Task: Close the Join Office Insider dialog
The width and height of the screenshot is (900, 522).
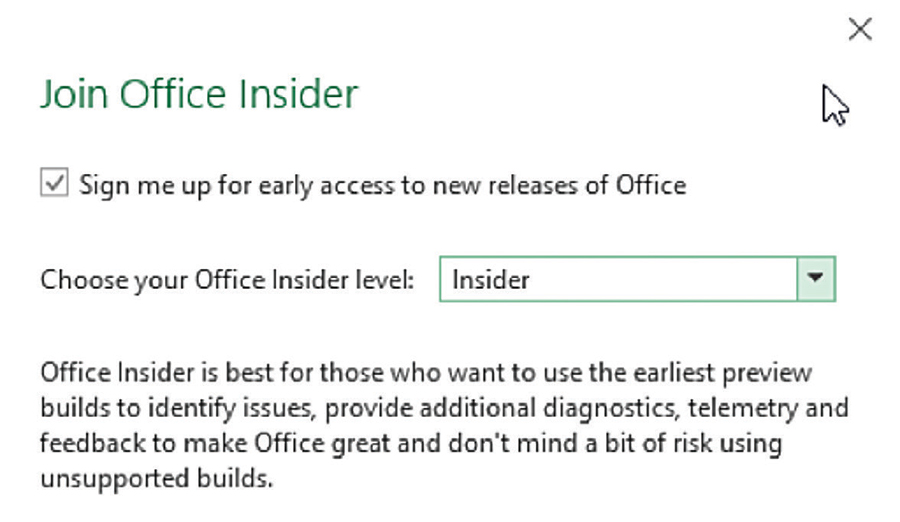Action: pos(860,30)
